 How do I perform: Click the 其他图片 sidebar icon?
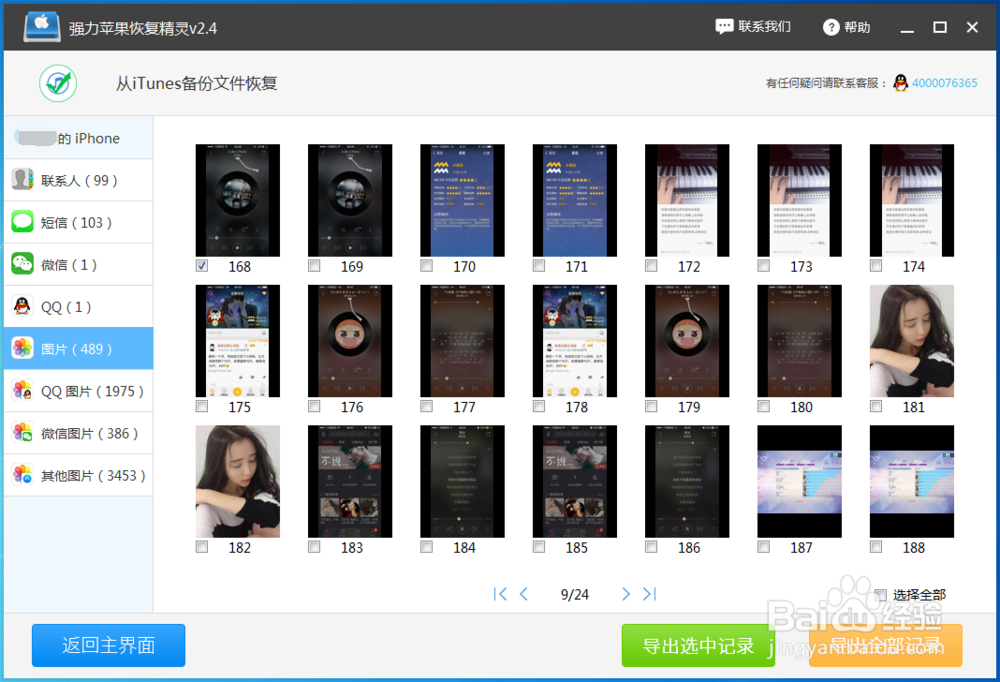(22, 475)
